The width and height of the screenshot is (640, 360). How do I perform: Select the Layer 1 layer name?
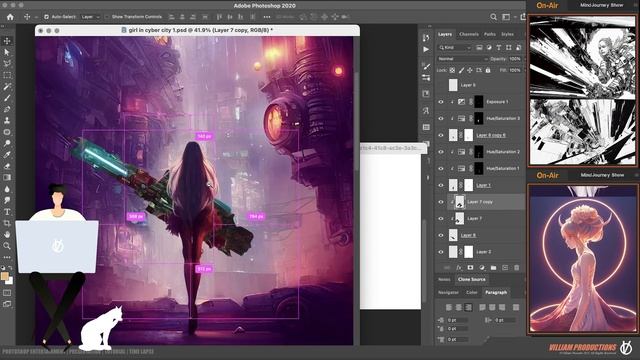pyautogui.click(x=483, y=185)
